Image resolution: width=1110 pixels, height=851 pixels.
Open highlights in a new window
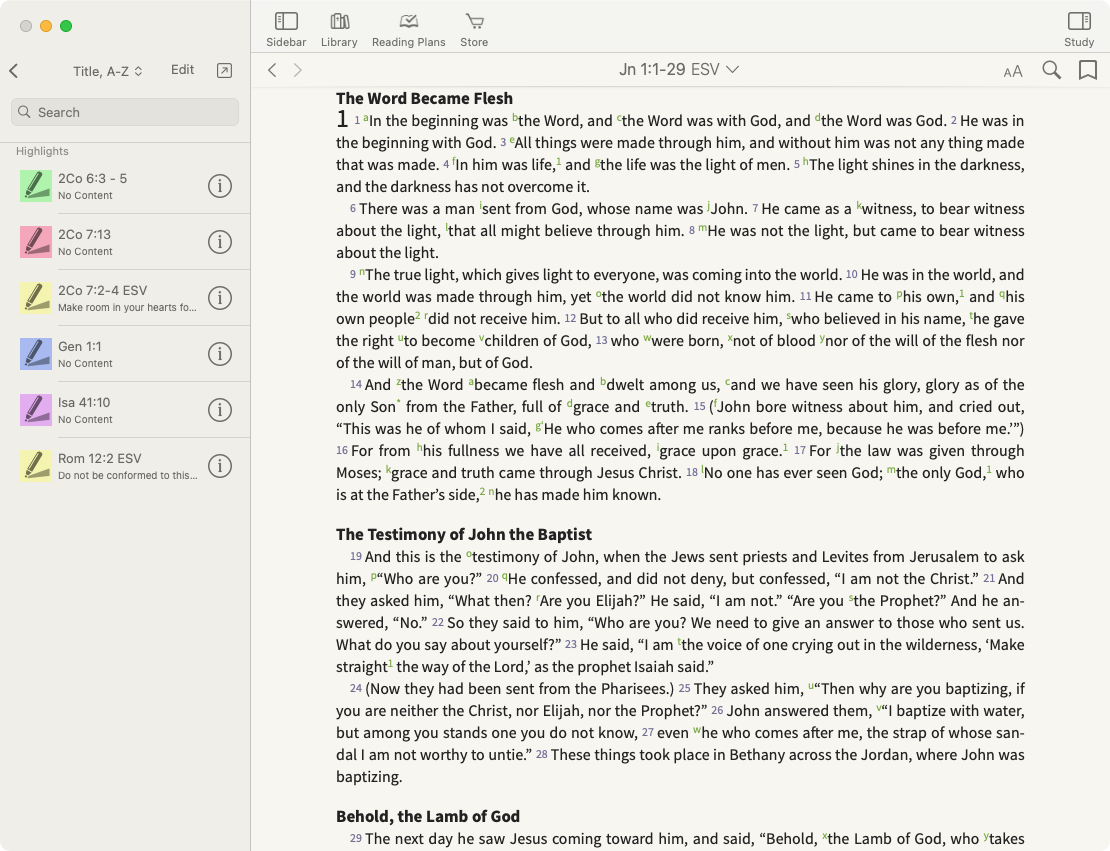point(224,70)
